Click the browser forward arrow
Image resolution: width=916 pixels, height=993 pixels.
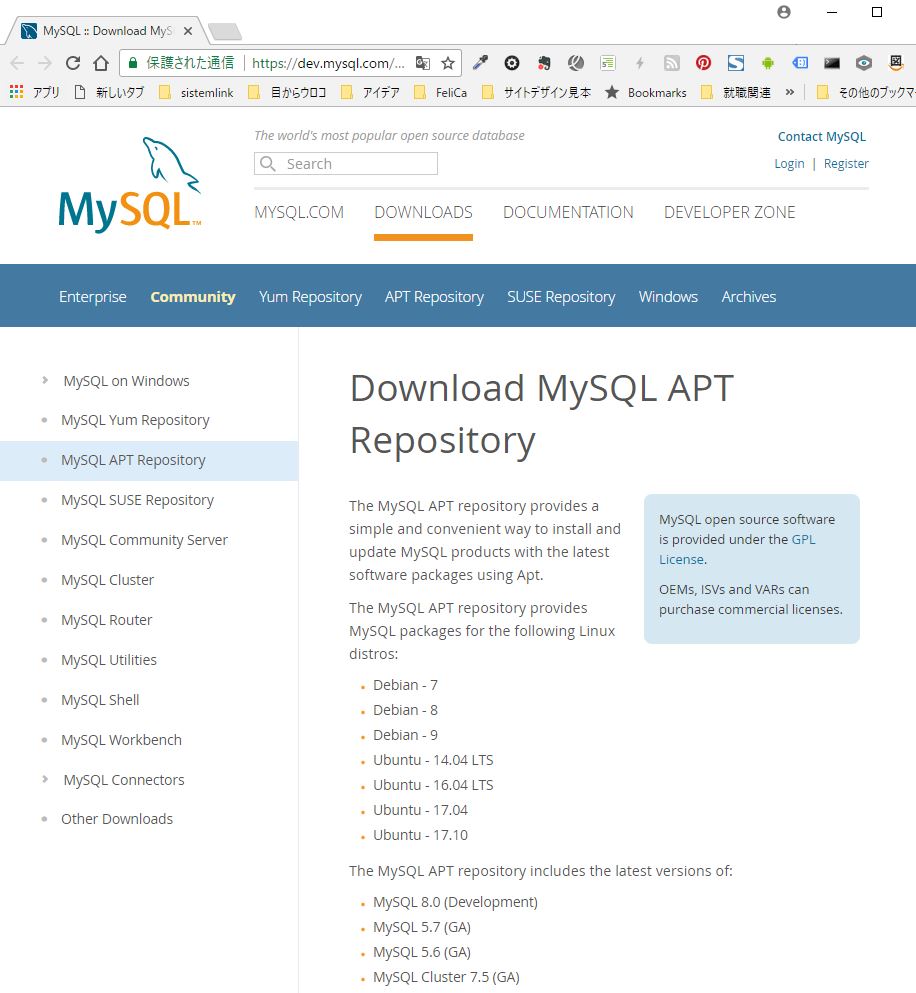tap(45, 63)
